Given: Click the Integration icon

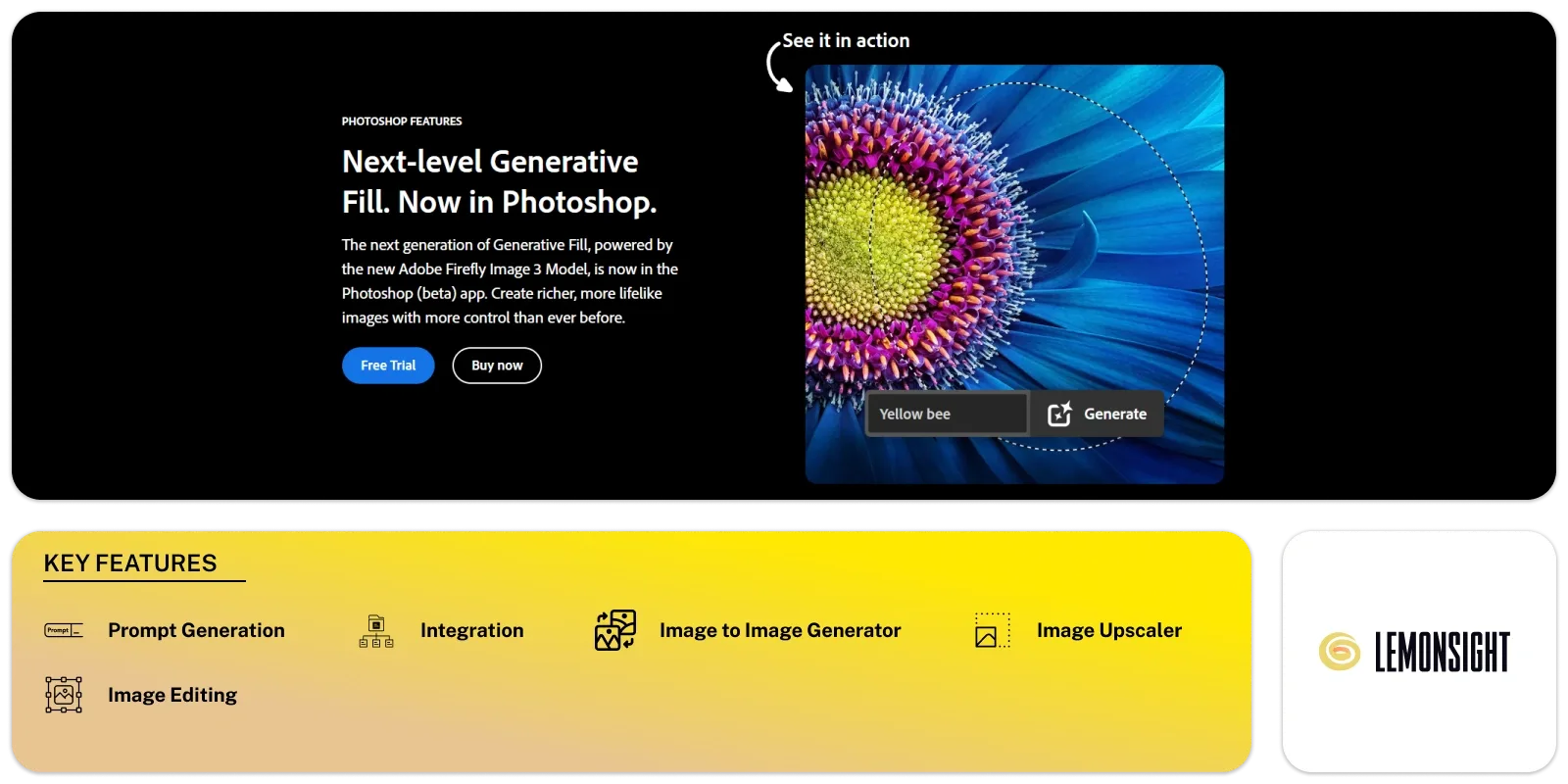Looking at the screenshot, I should (x=376, y=631).
